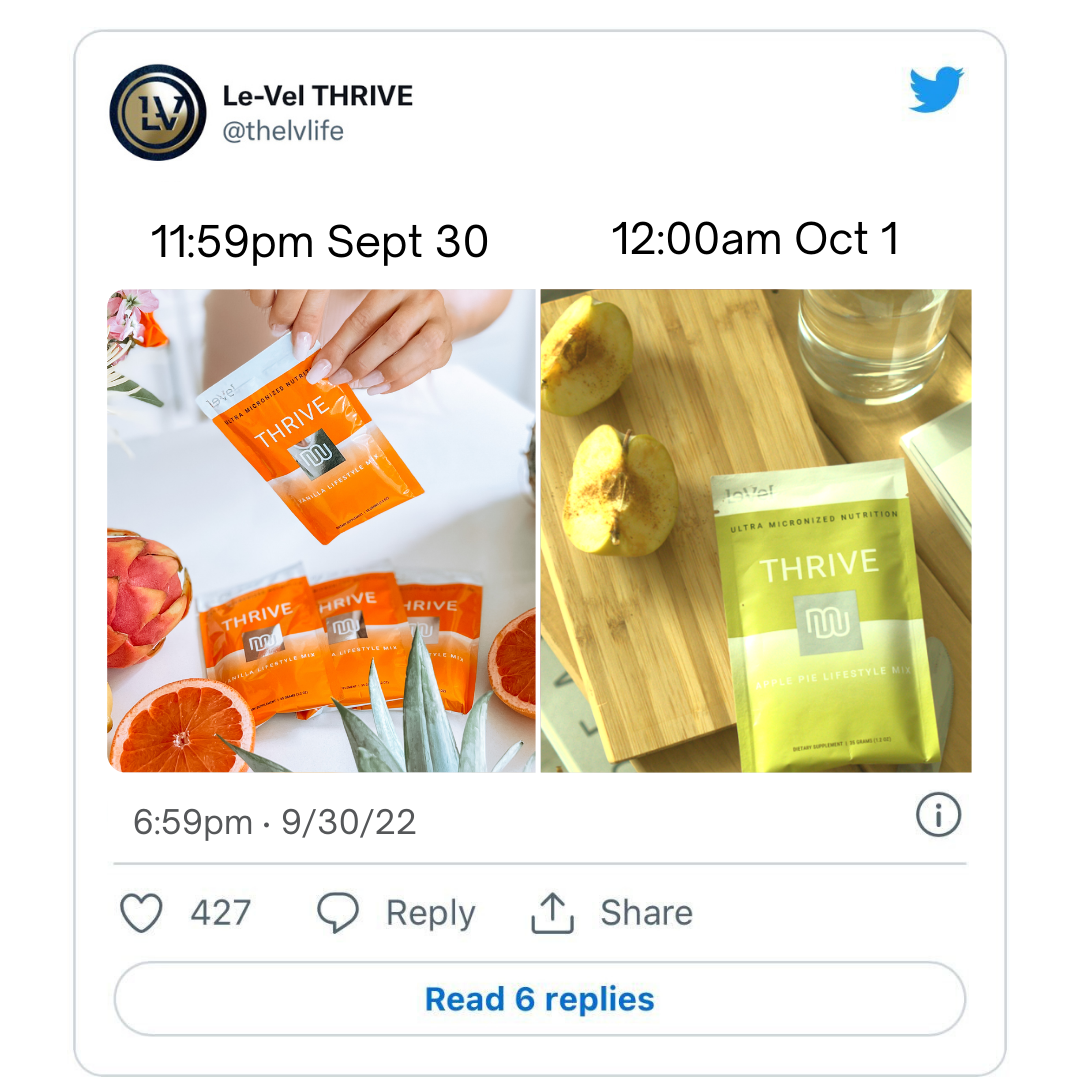Open the 6:59pm · 9/30/22 timestamp link

274,822
